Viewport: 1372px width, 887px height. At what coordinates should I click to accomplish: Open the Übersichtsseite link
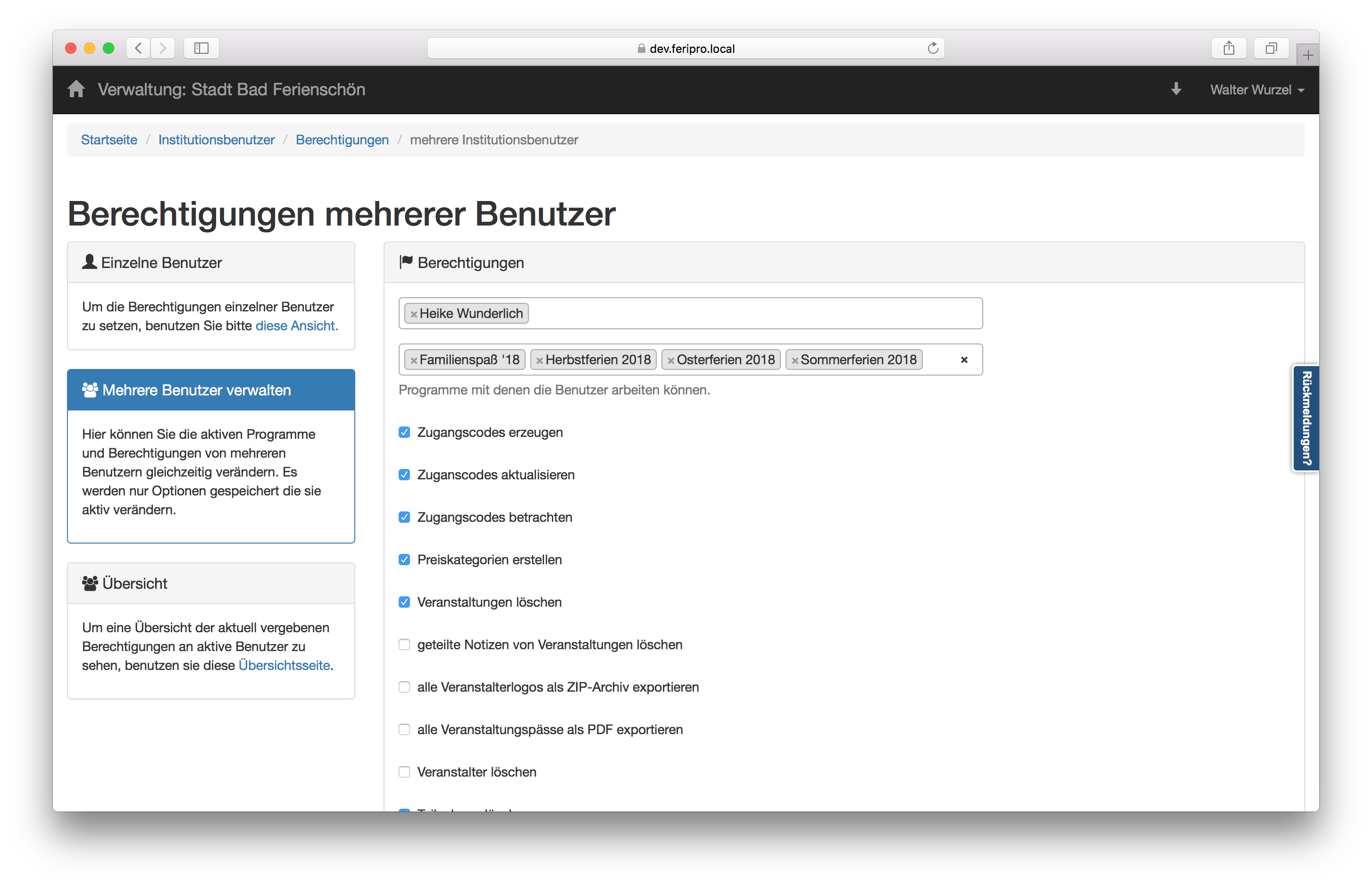[x=284, y=665]
